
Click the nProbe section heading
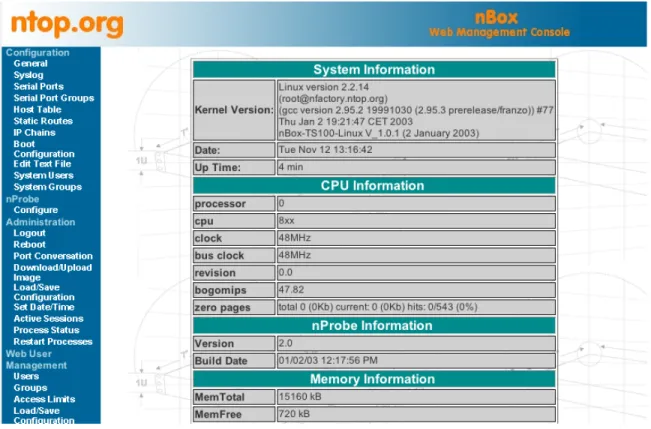click(x=22, y=199)
